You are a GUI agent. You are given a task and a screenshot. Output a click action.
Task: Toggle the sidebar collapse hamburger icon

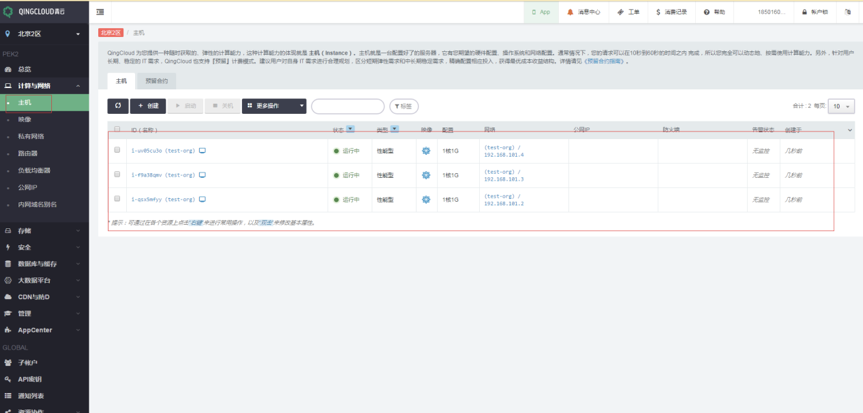102,12
